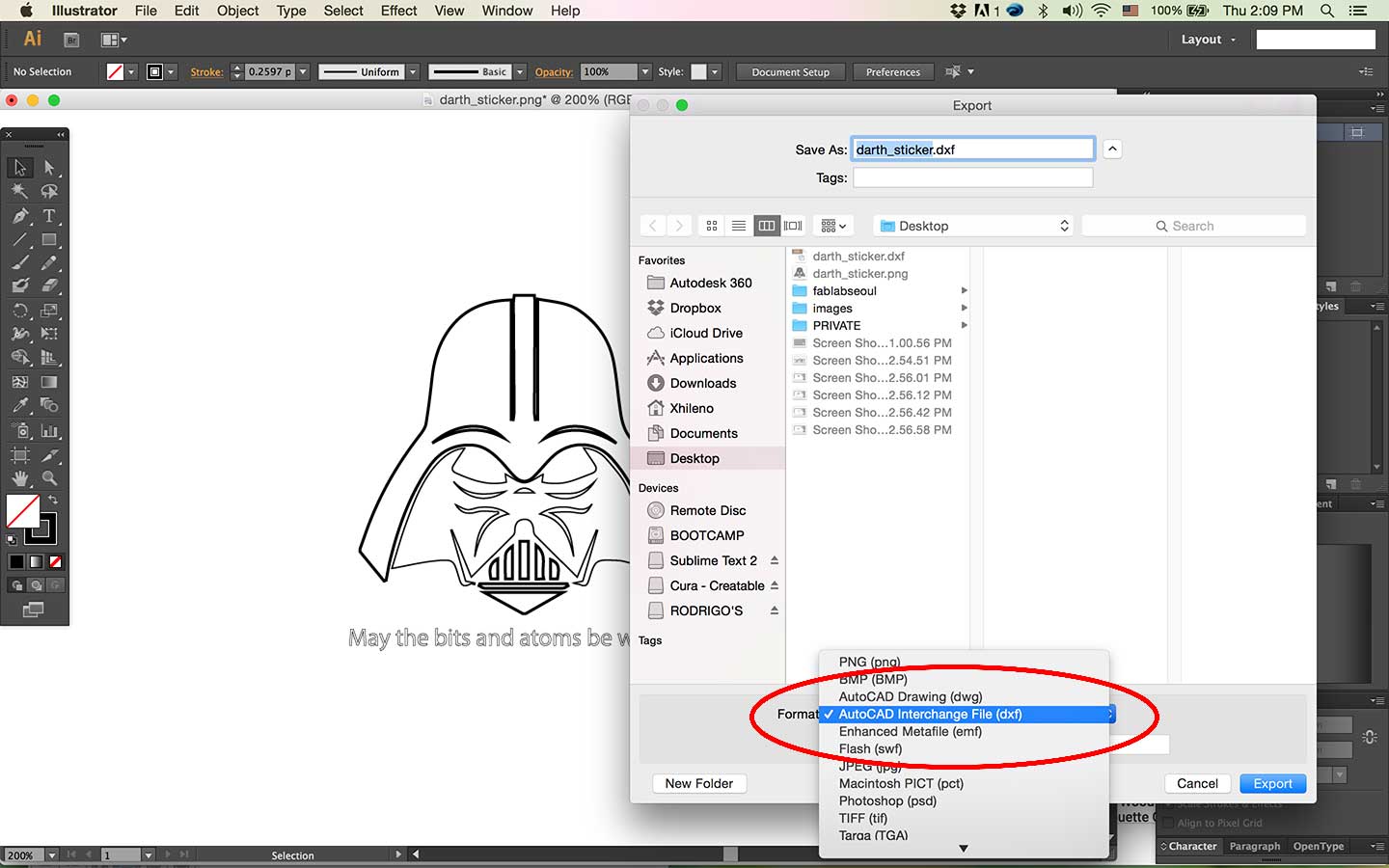The height and width of the screenshot is (868, 1389).
Task: Select the Direct Selection tool
Action: coord(49,168)
